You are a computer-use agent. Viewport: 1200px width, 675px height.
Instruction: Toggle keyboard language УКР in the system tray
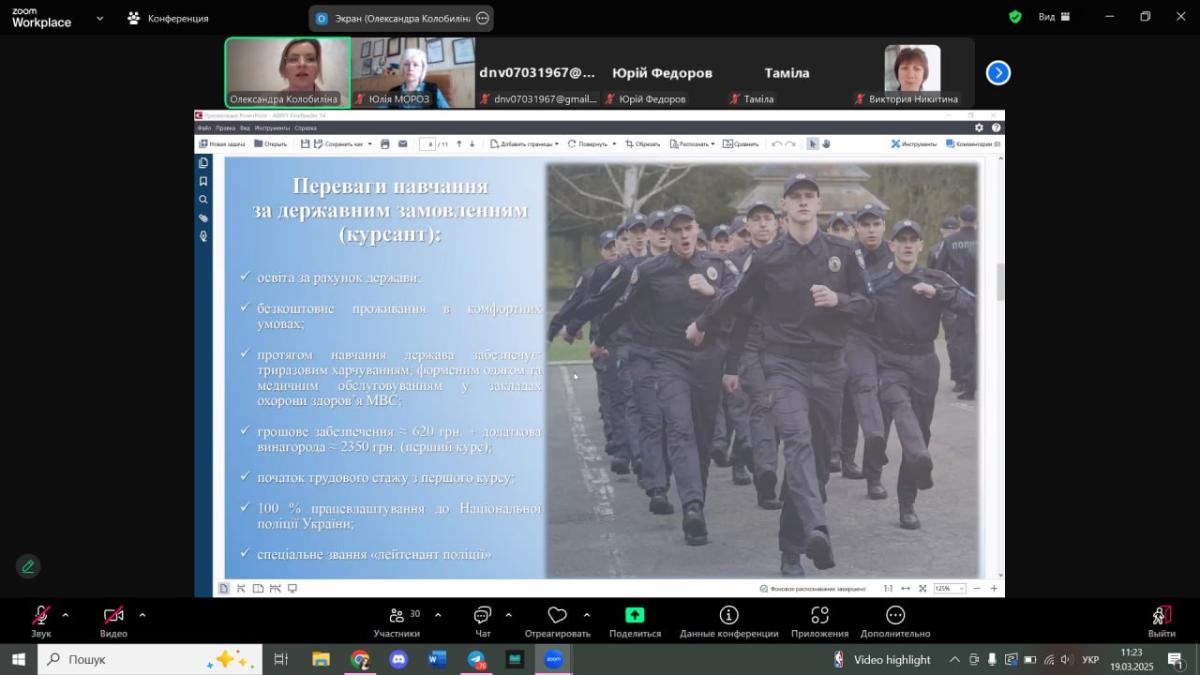1091,660
